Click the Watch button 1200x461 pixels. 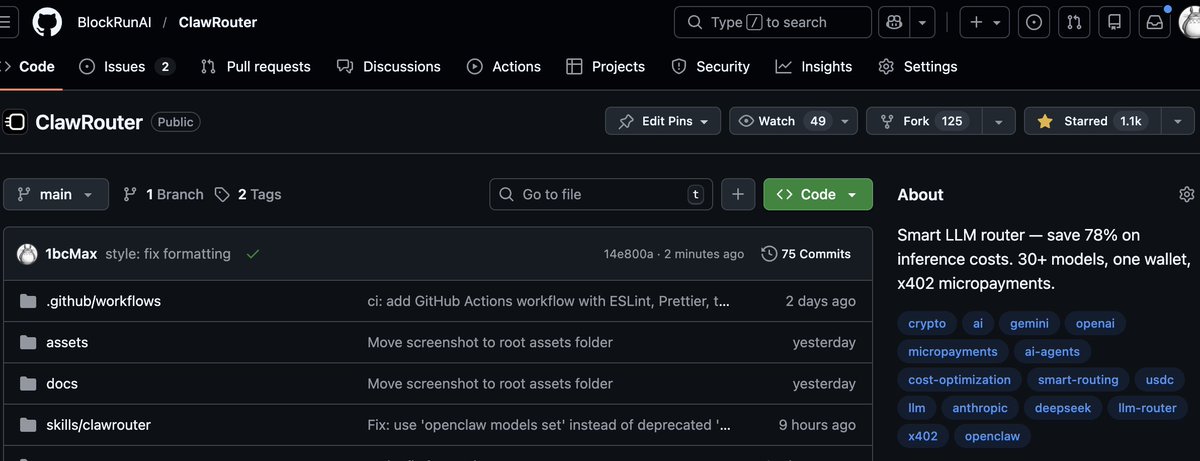782,121
